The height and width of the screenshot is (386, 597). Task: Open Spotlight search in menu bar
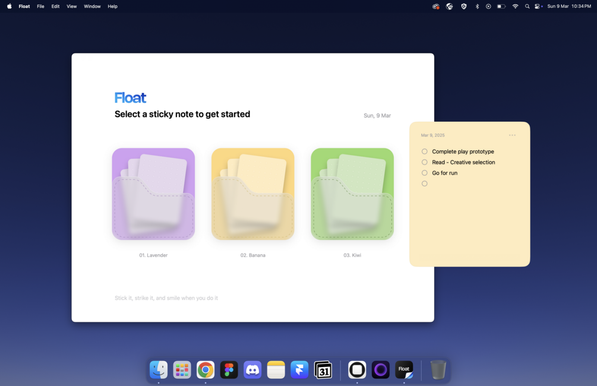[527, 6]
